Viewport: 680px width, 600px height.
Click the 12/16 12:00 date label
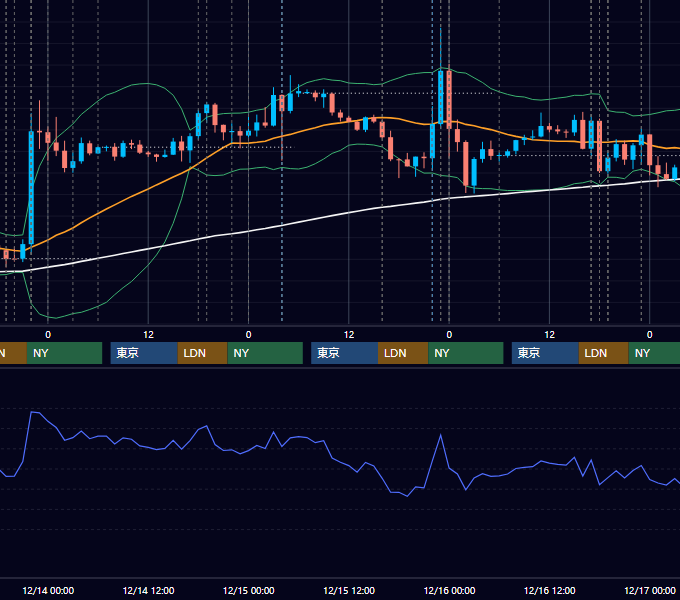point(549,590)
